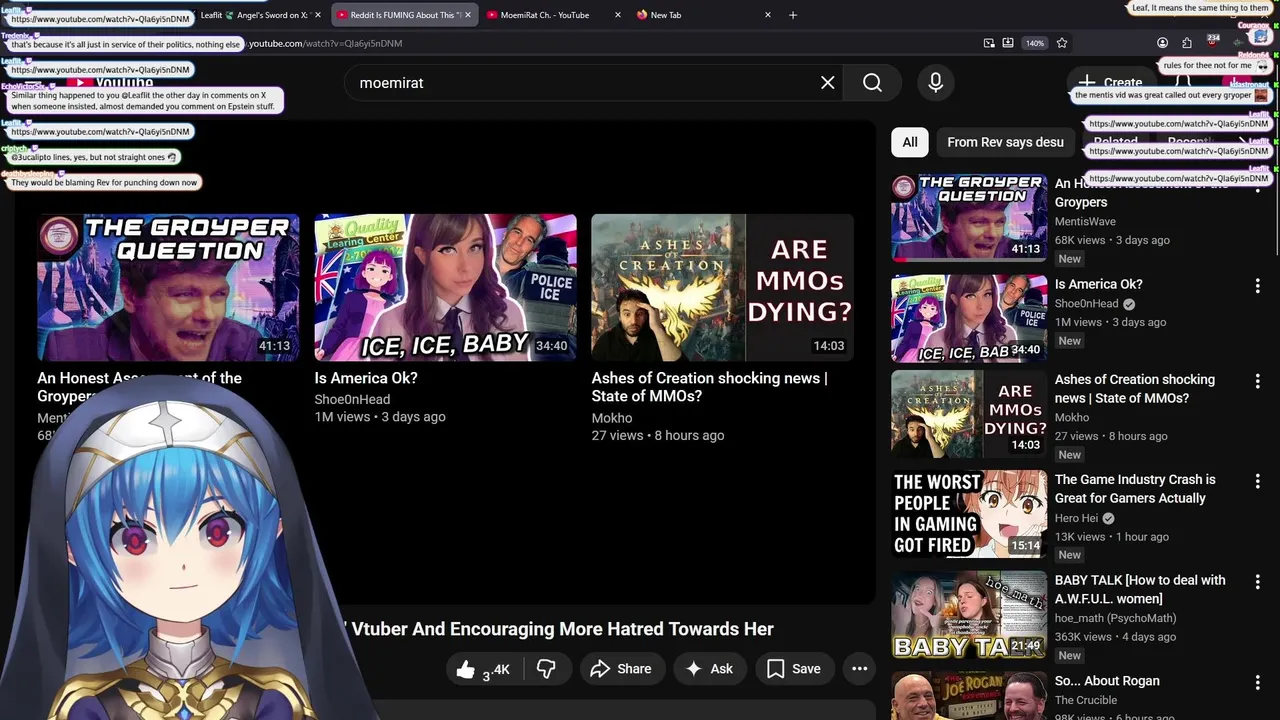Screen dimensions: 1280x720
Task: Dislike the video with thumbs down
Action: [546, 669]
